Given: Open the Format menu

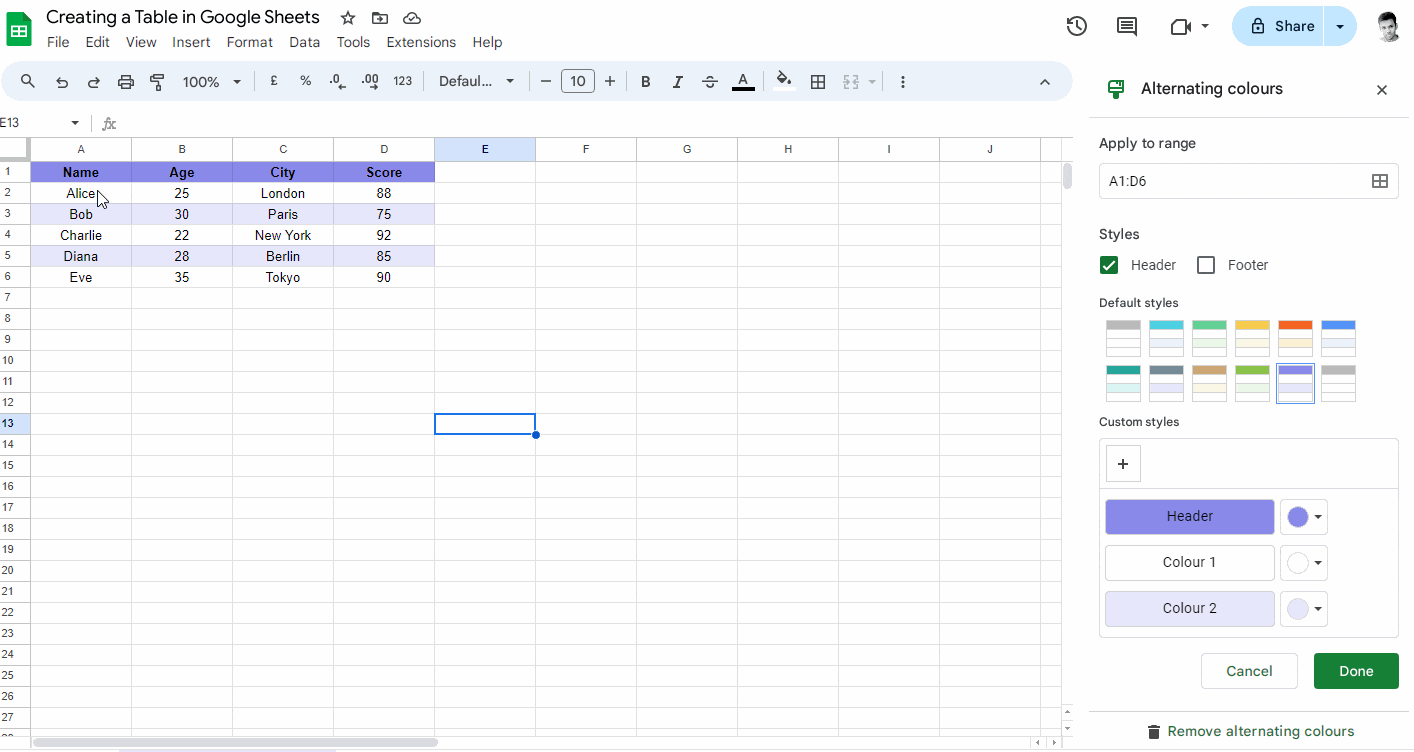Looking at the screenshot, I should tap(249, 42).
